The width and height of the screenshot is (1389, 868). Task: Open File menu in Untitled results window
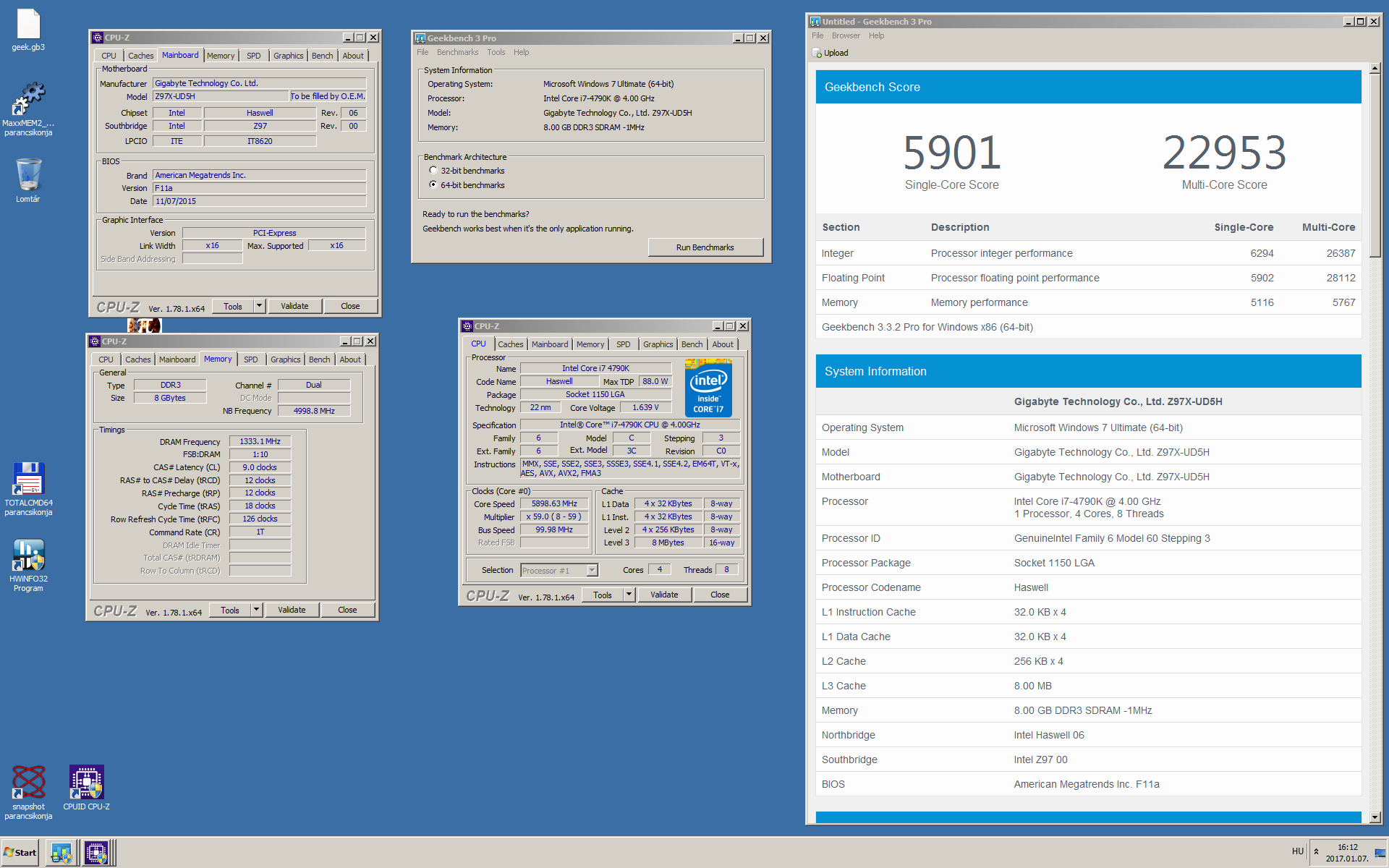pos(817,35)
